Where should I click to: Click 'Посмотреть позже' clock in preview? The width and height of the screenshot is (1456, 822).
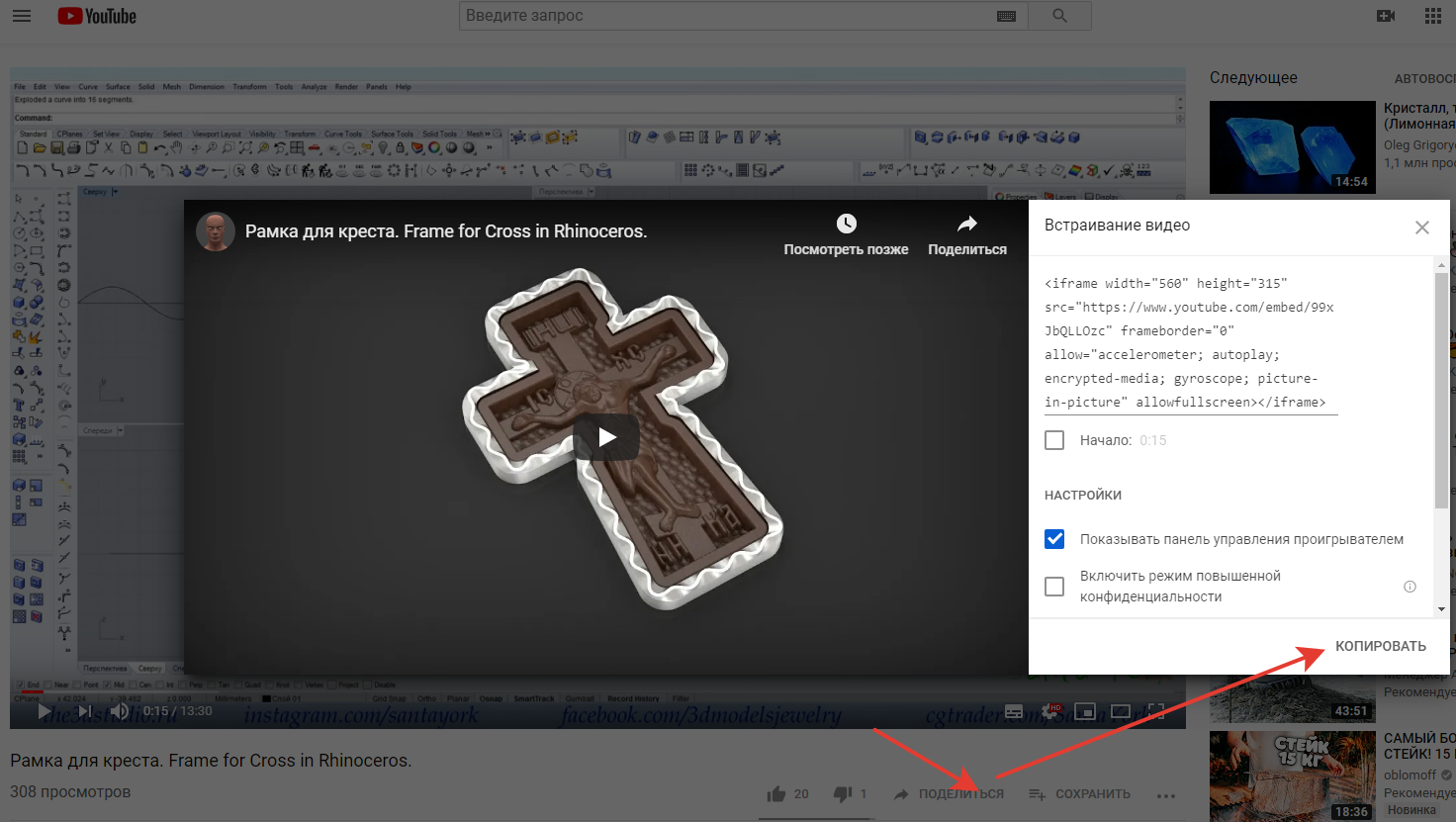click(846, 235)
